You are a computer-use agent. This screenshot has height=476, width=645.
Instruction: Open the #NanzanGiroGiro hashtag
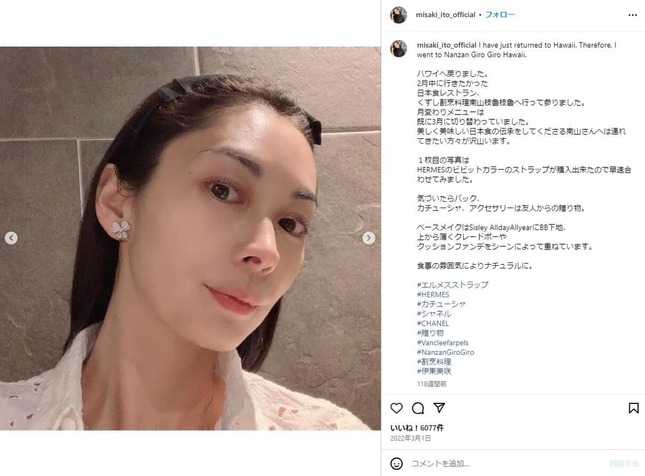pos(445,352)
